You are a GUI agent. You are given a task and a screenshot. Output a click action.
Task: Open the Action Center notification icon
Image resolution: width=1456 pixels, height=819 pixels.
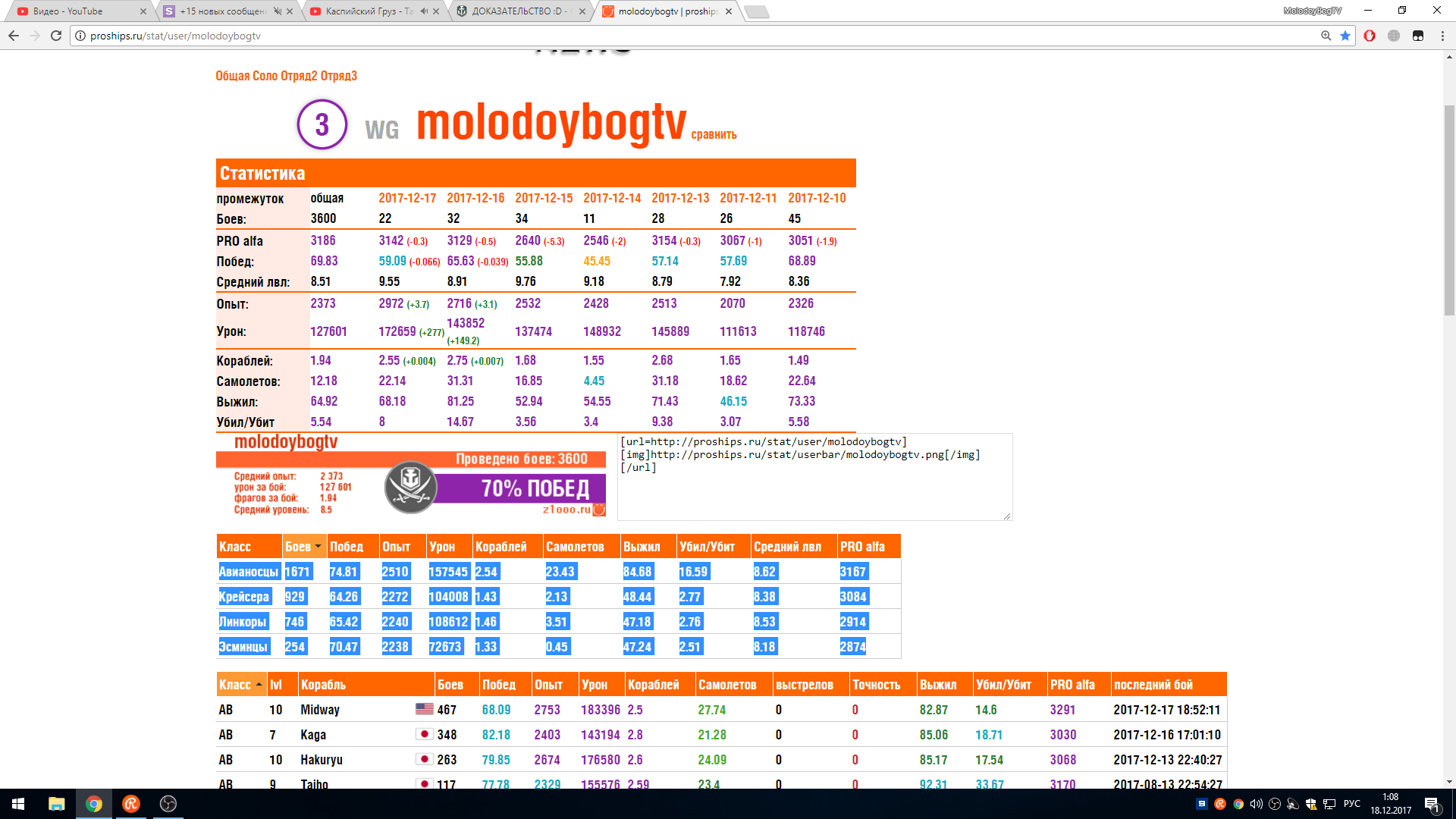(x=1432, y=804)
